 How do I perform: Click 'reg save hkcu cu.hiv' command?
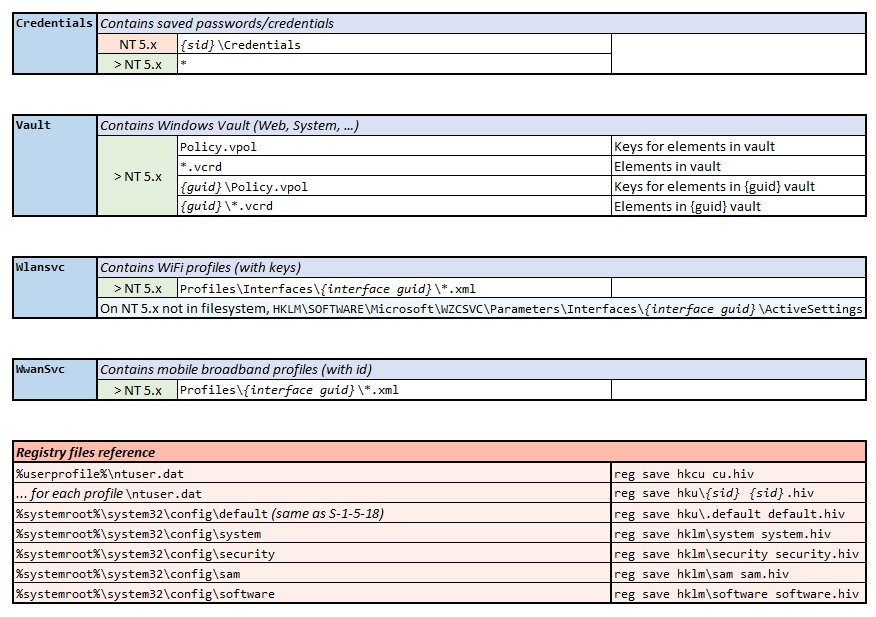click(684, 474)
